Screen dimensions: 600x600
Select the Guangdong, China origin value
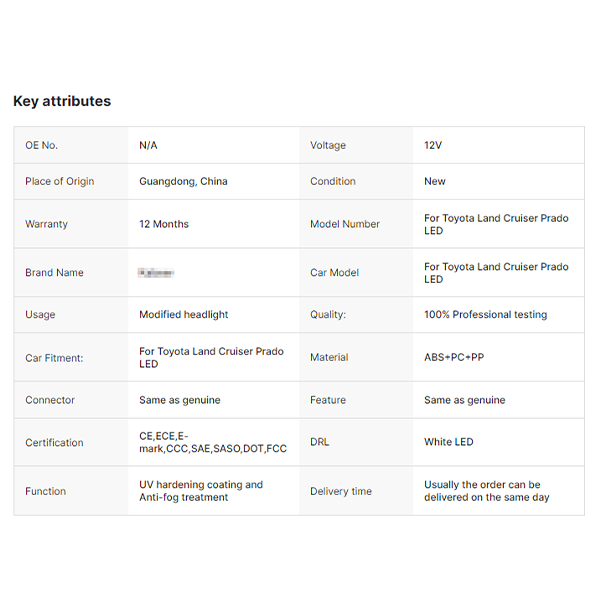183,181
